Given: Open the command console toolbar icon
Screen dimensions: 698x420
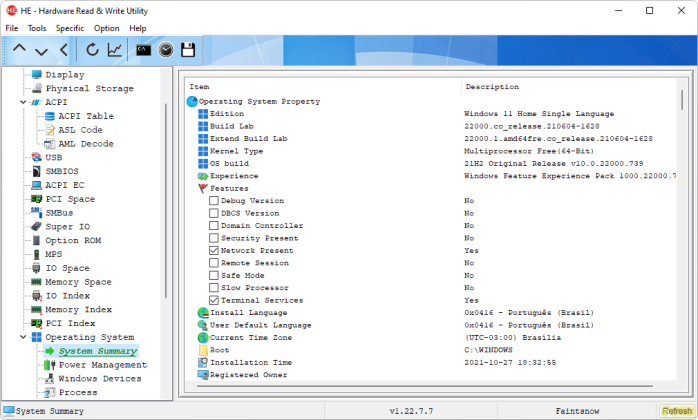Looking at the screenshot, I should tap(143, 49).
